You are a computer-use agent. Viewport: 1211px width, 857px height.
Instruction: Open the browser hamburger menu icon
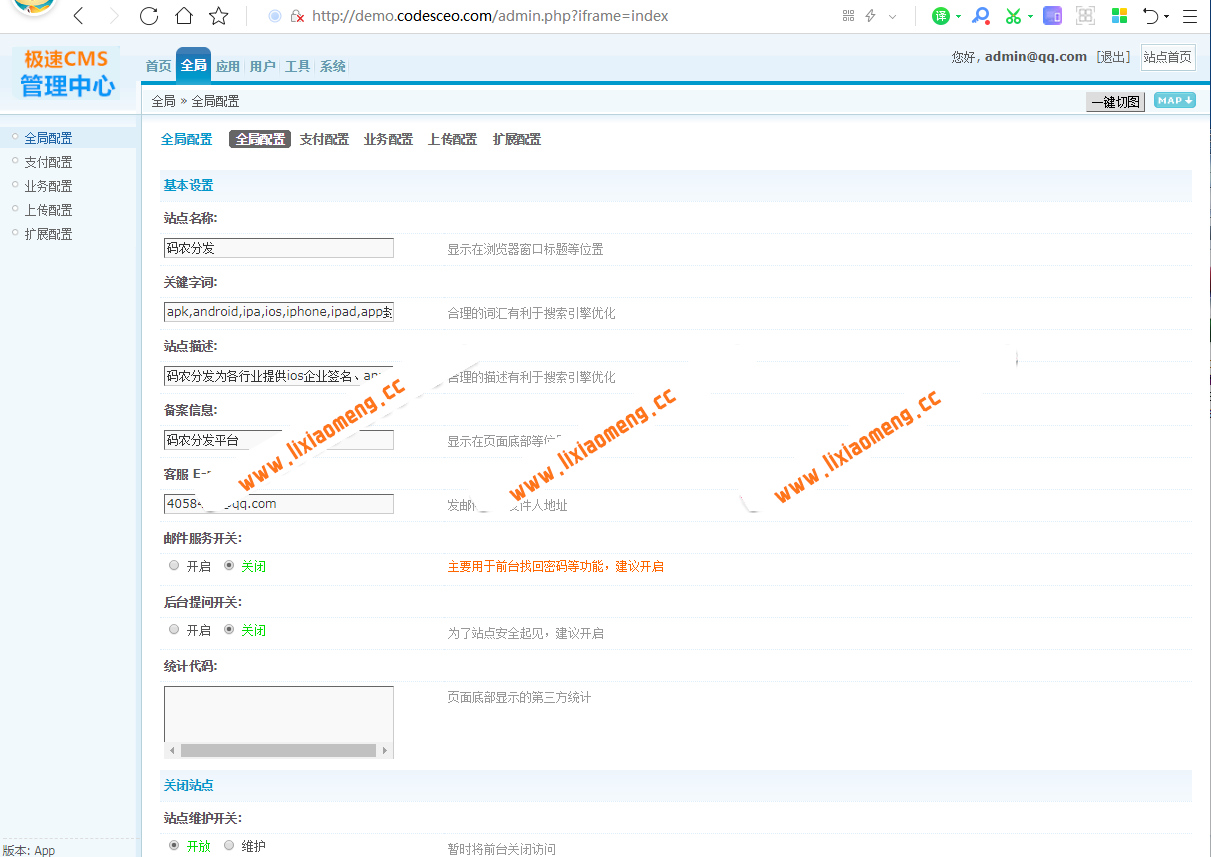pos(1190,16)
